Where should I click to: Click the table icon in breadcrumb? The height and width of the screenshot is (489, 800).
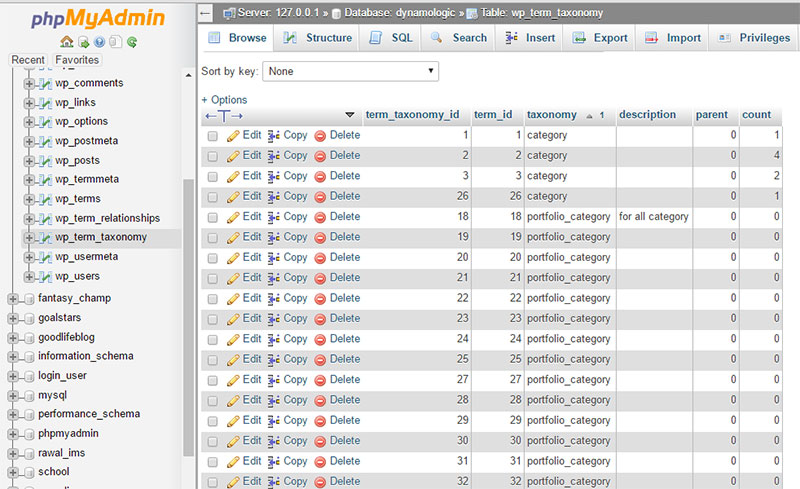tap(472, 14)
